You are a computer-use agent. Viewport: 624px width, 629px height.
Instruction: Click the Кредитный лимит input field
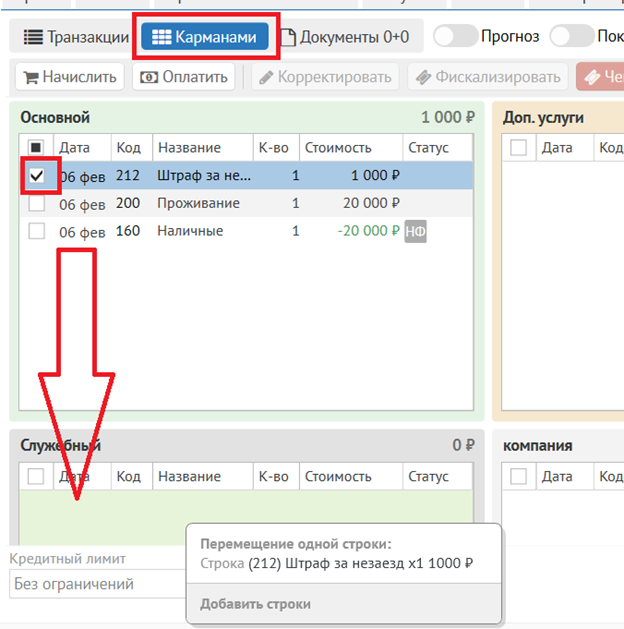pyautogui.click(x=95, y=583)
